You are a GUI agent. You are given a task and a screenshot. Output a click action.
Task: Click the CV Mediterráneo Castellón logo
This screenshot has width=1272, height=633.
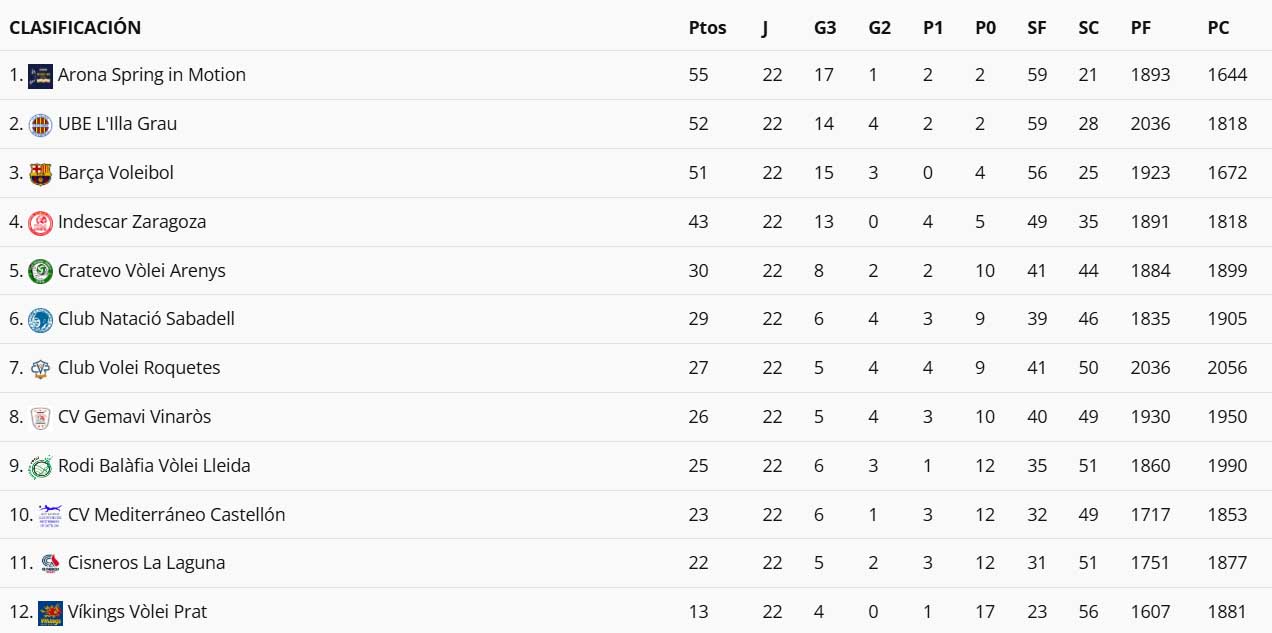point(50,515)
